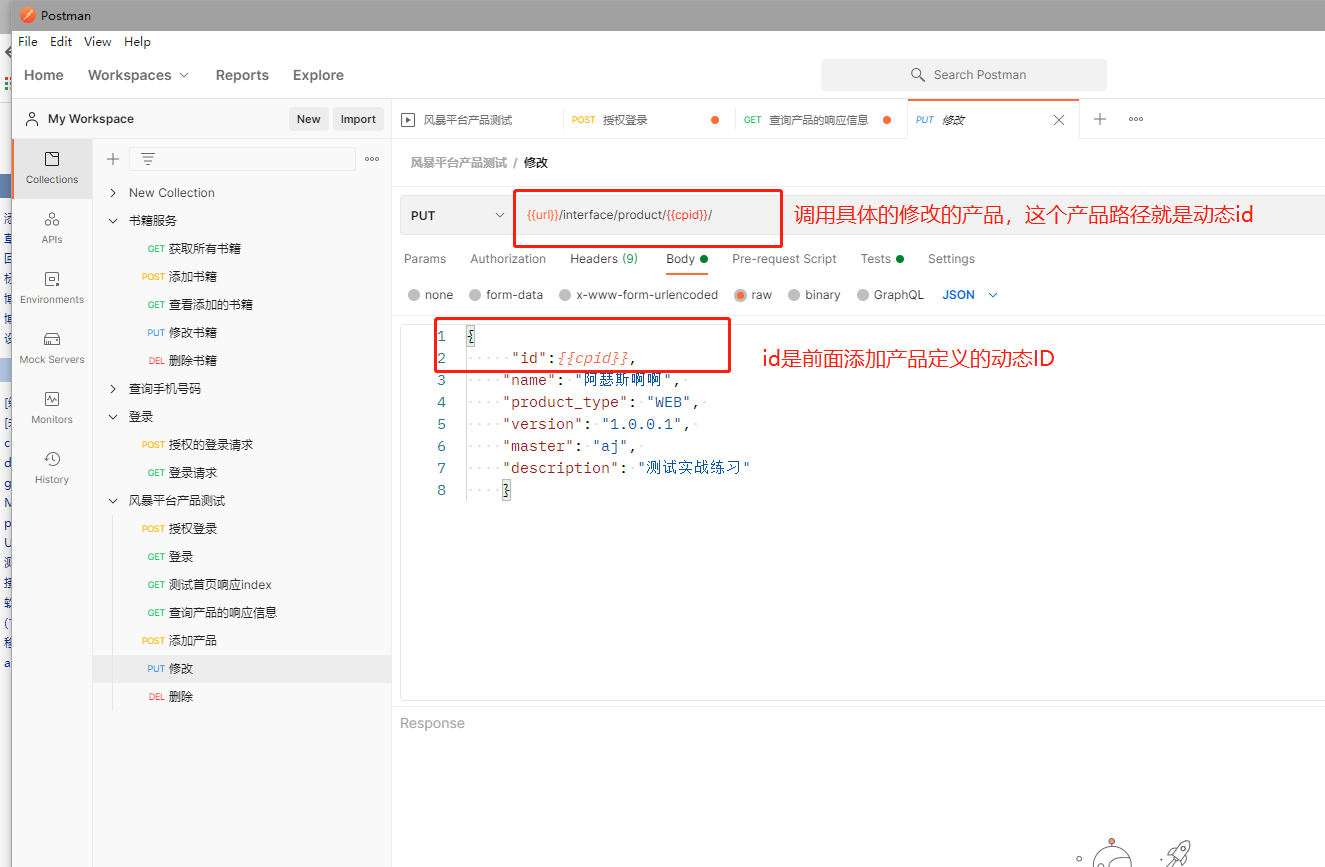This screenshot has width=1325, height=867.
Task: Click the search magnifier icon
Action: point(918,75)
